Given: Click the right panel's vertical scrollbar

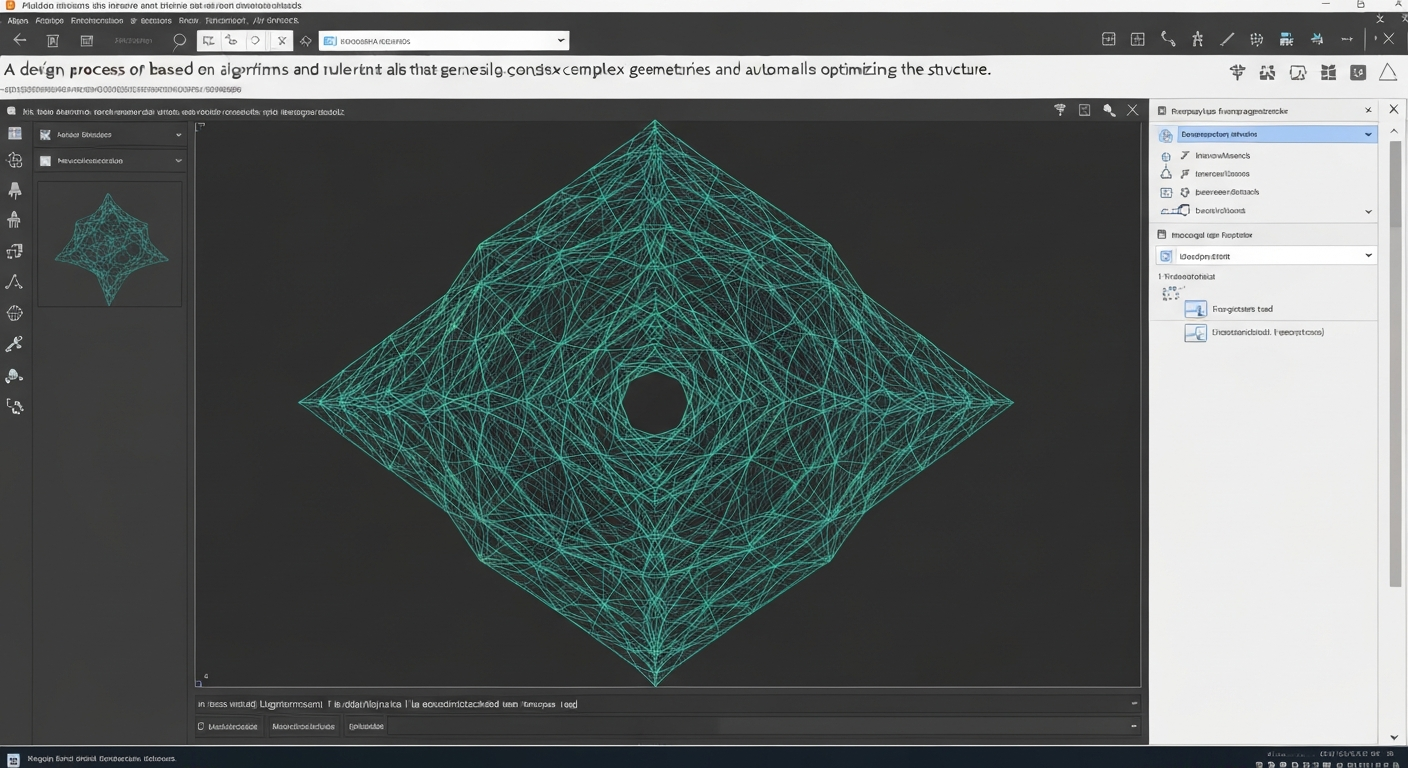Looking at the screenshot, I should click(1395, 363).
